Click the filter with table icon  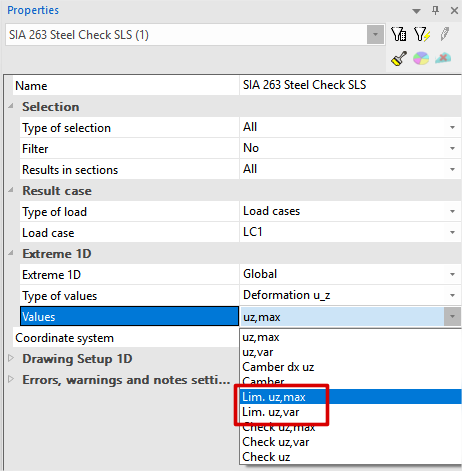coord(399,34)
